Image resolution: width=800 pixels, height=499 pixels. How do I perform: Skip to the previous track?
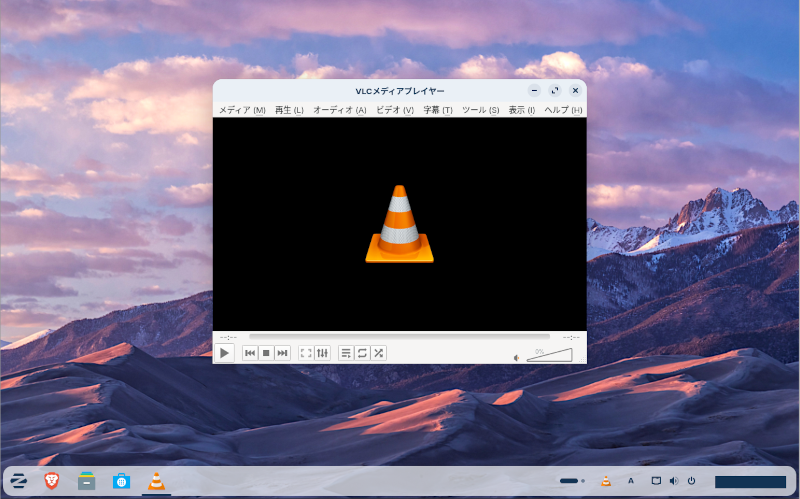tap(250, 353)
